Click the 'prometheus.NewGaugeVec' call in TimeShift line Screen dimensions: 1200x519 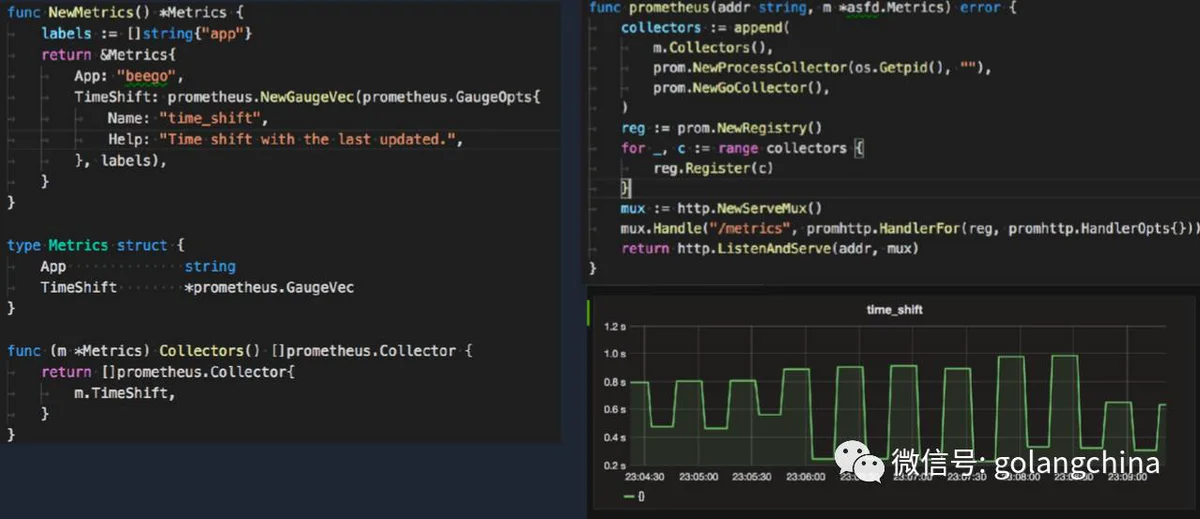click(260, 97)
